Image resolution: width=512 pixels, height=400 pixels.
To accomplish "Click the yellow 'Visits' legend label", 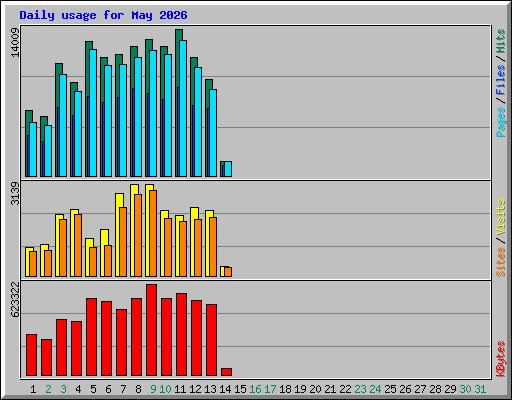I will click(x=501, y=217).
